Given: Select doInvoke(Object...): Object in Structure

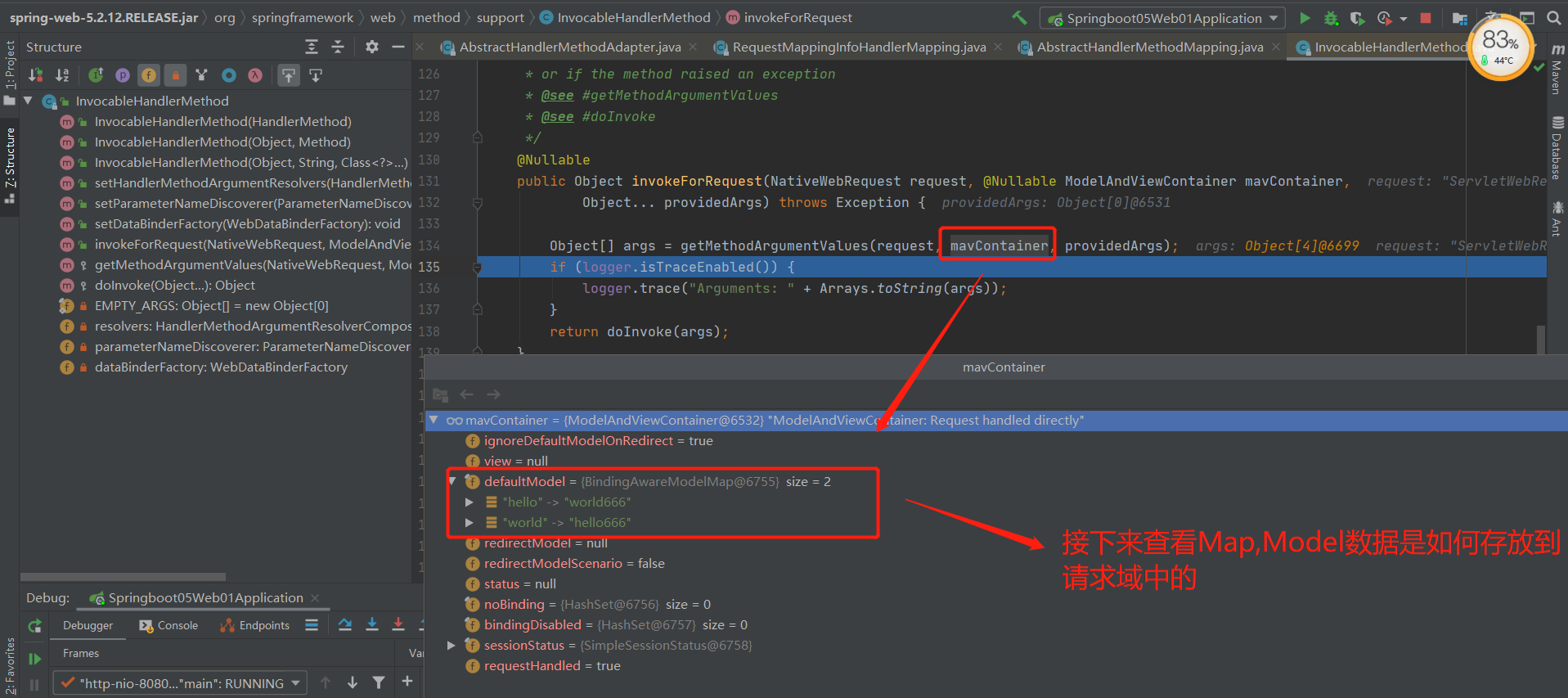Looking at the screenshot, I should tap(174, 285).
